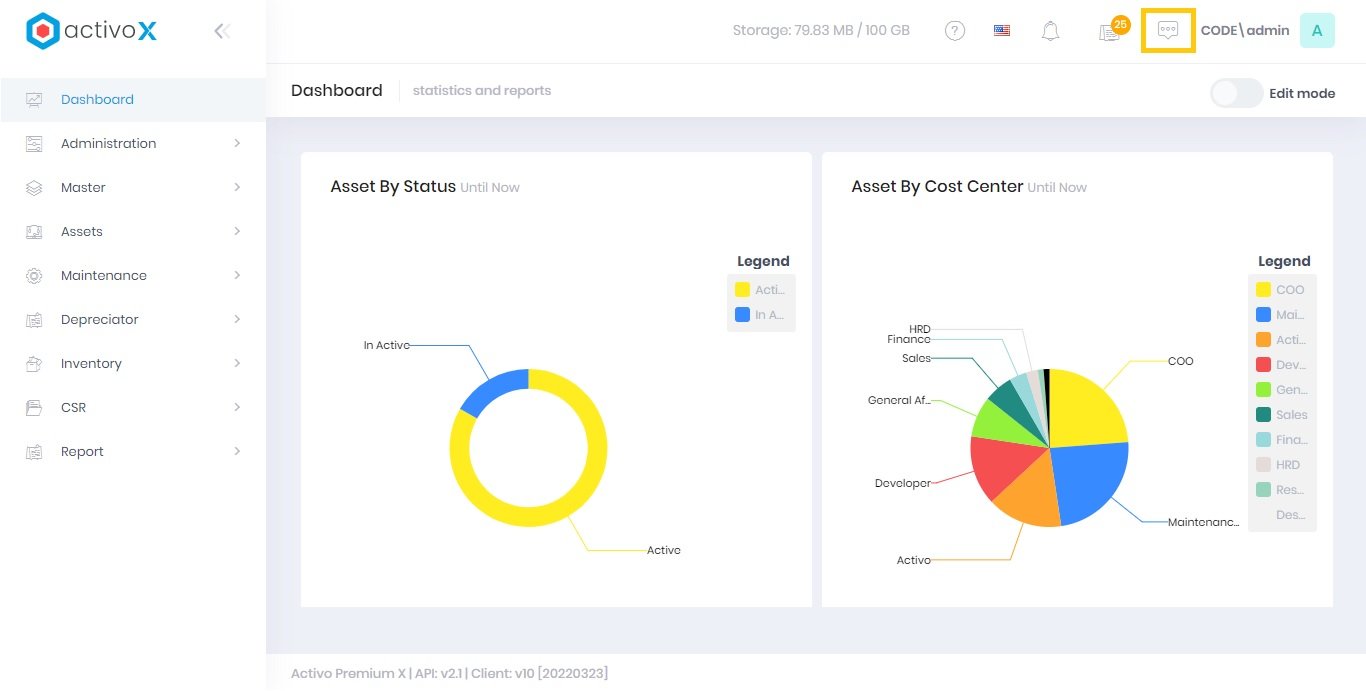Viewport: 1366px width, 691px height.
Task: Open the Assets sidebar menu
Action: coord(82,231)
